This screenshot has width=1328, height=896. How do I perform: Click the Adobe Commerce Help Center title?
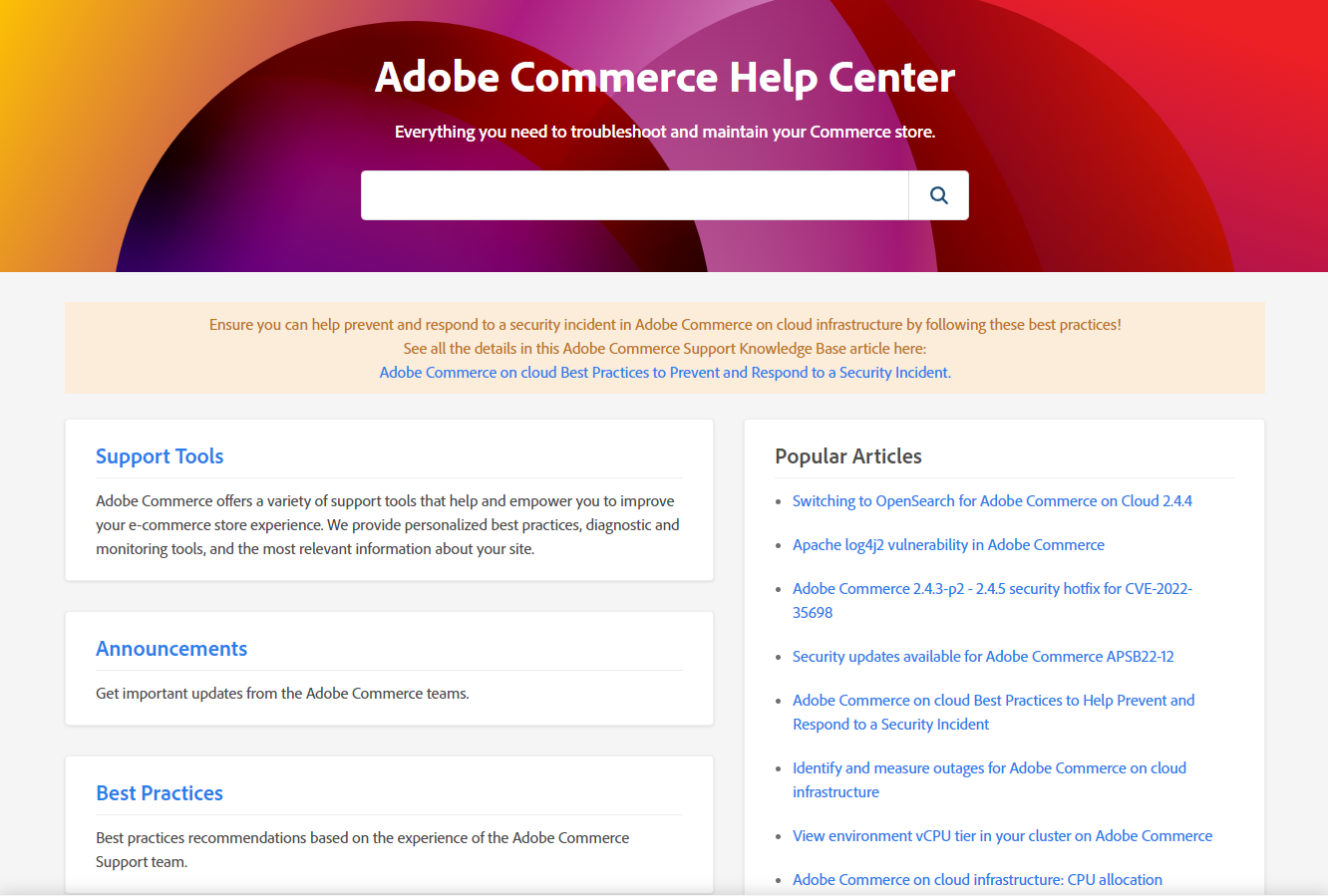[665, 77]
